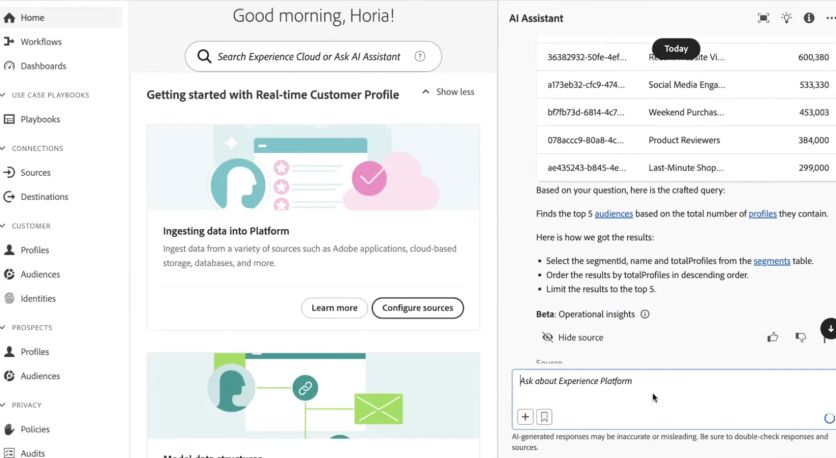This screenshot has width=836, height=458.
Task: Click the segments table link
Action: (x=771, y=261)
